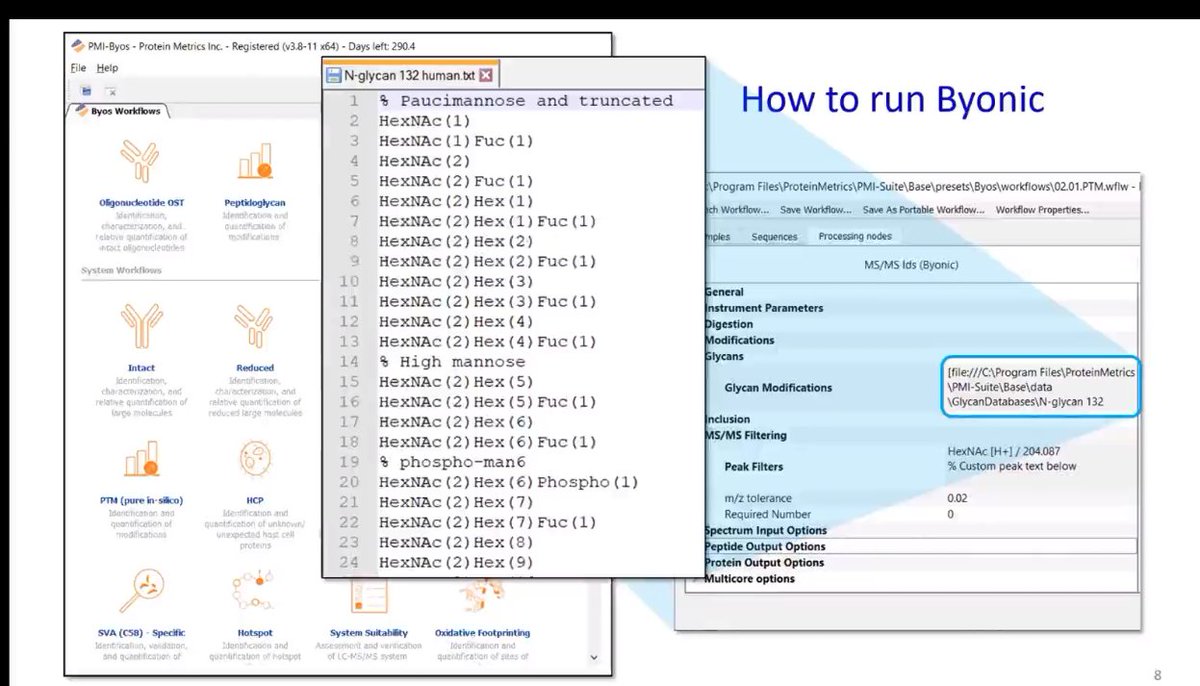The image size is (1200, 686).
Task: Click the Required Number value 0
Action: click(x=951, y=514)
